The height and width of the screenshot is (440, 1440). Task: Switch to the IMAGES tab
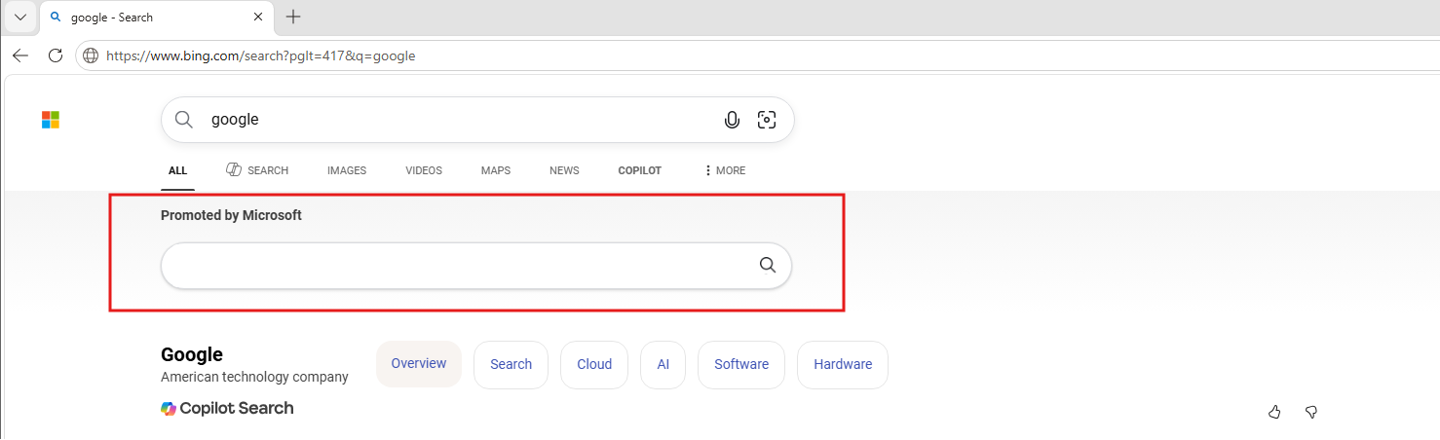(x=347, y=171)
